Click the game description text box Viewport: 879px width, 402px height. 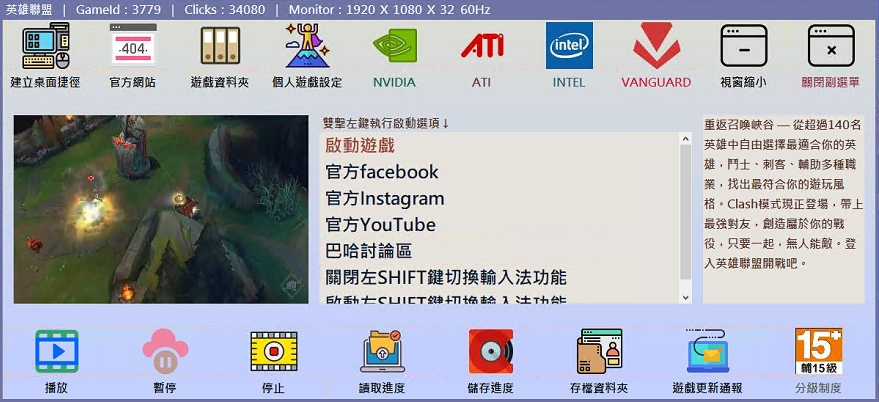[783, 210]
